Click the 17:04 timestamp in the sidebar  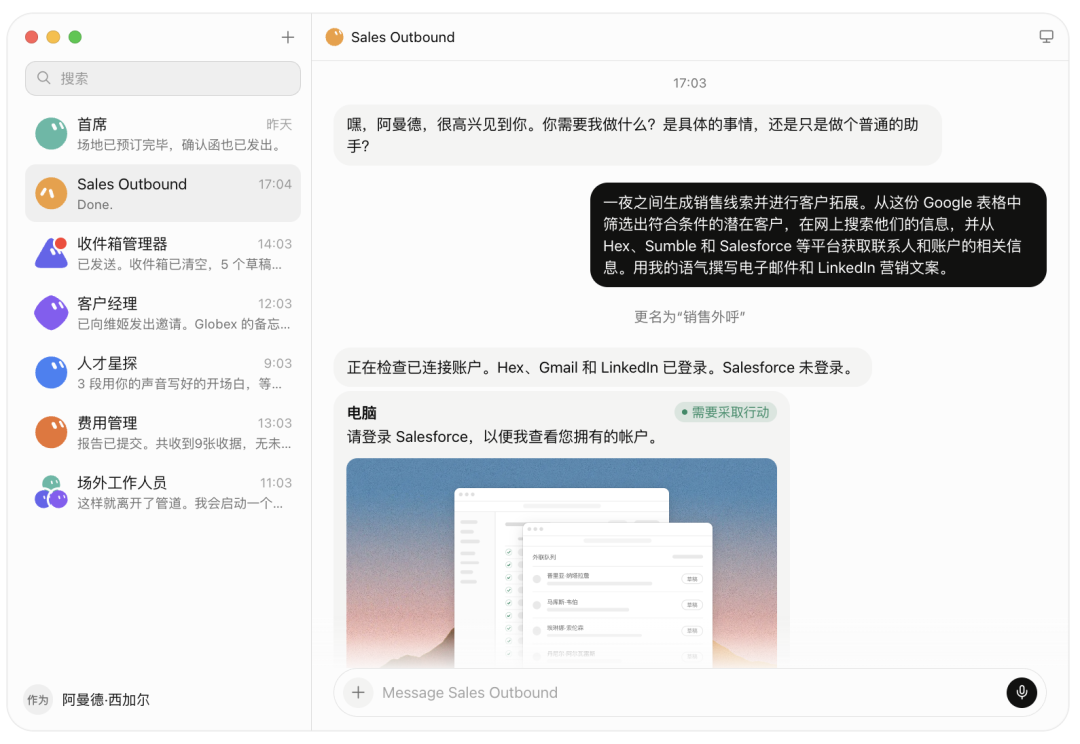point(275,184)
